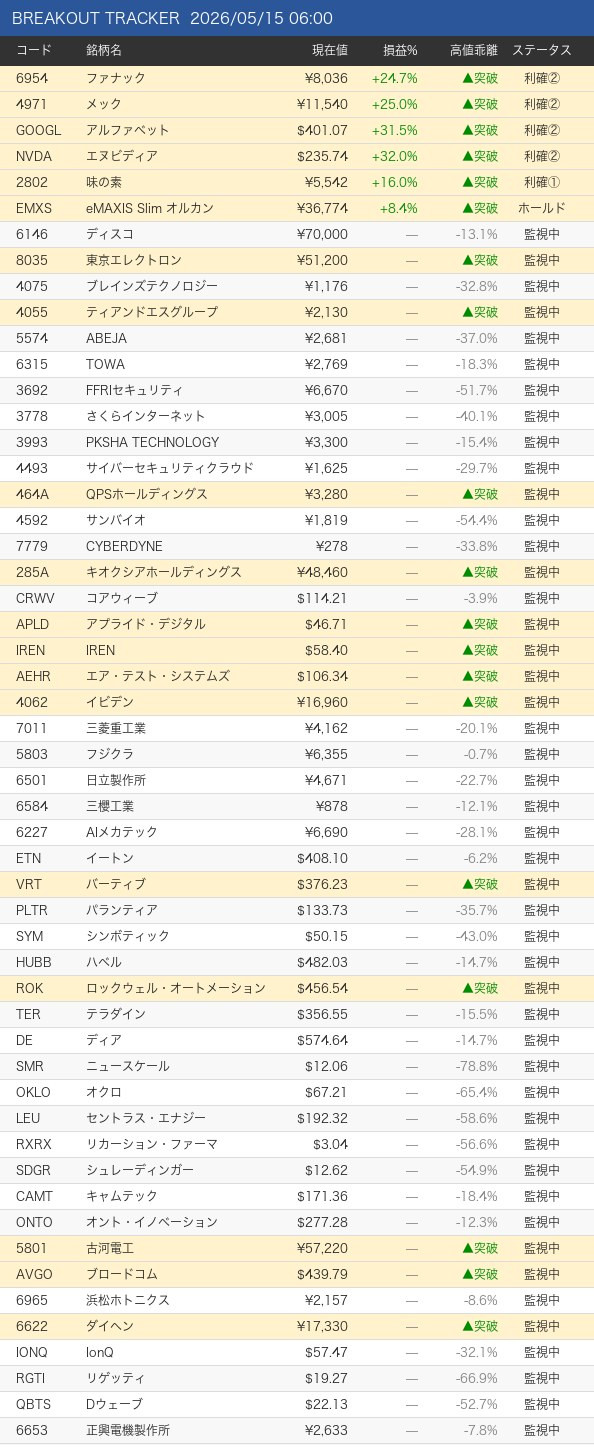Image resolution: width=594 pixels, height=1456 pixels.
Task: Click 正興電機製作所 stock name
Action: coord(128,1430)
